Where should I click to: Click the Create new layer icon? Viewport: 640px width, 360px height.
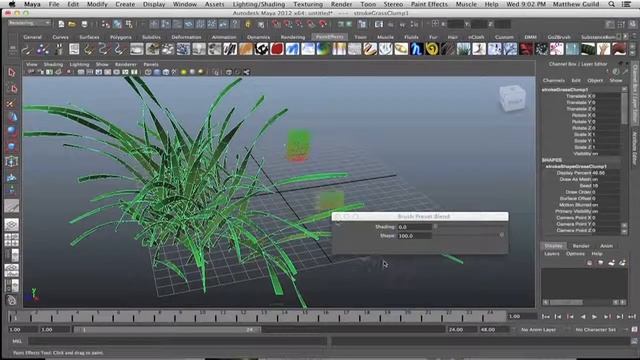[x=611, y=263]
